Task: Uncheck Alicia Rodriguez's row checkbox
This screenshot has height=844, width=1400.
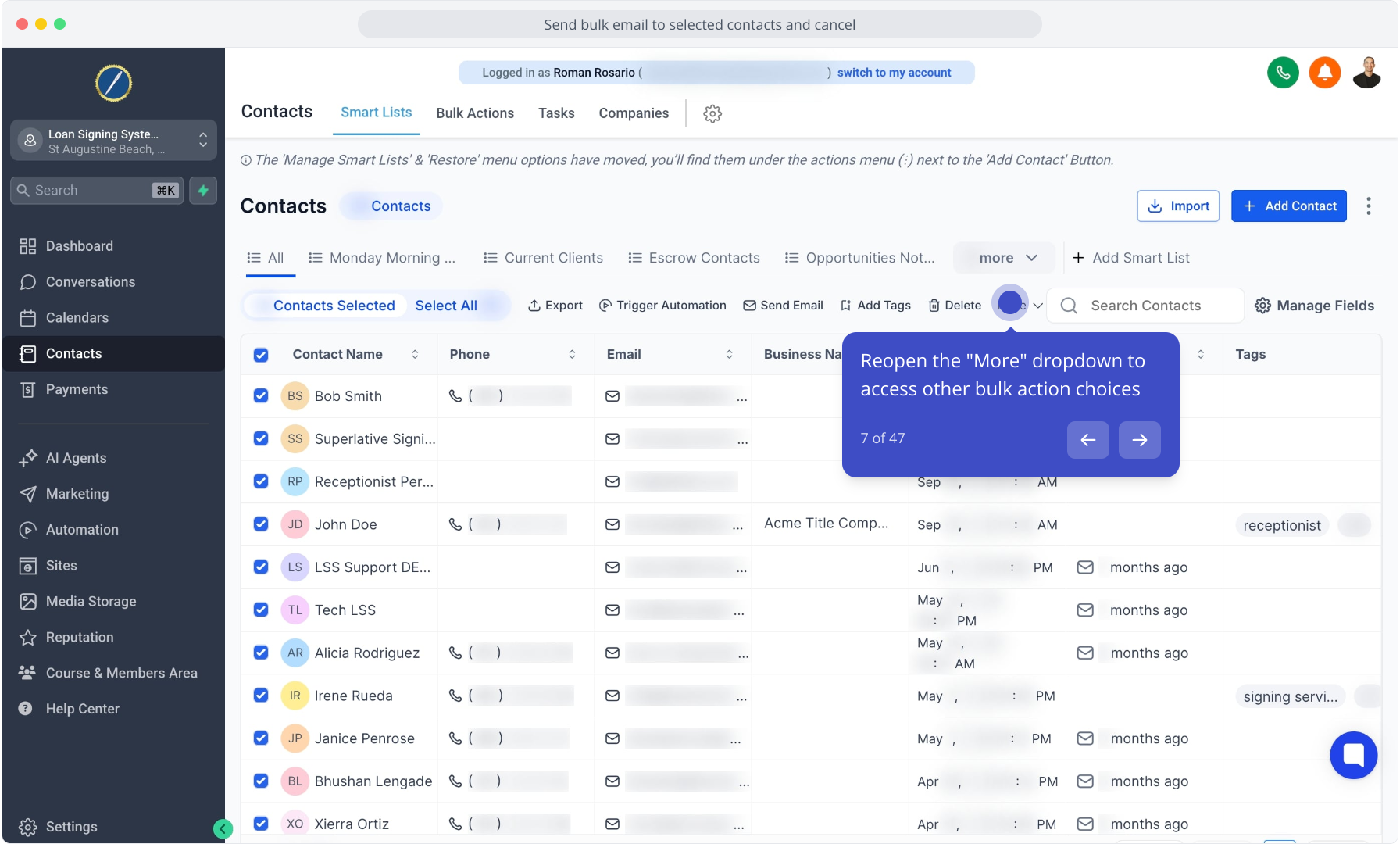Action: click(x=261, y=653)
